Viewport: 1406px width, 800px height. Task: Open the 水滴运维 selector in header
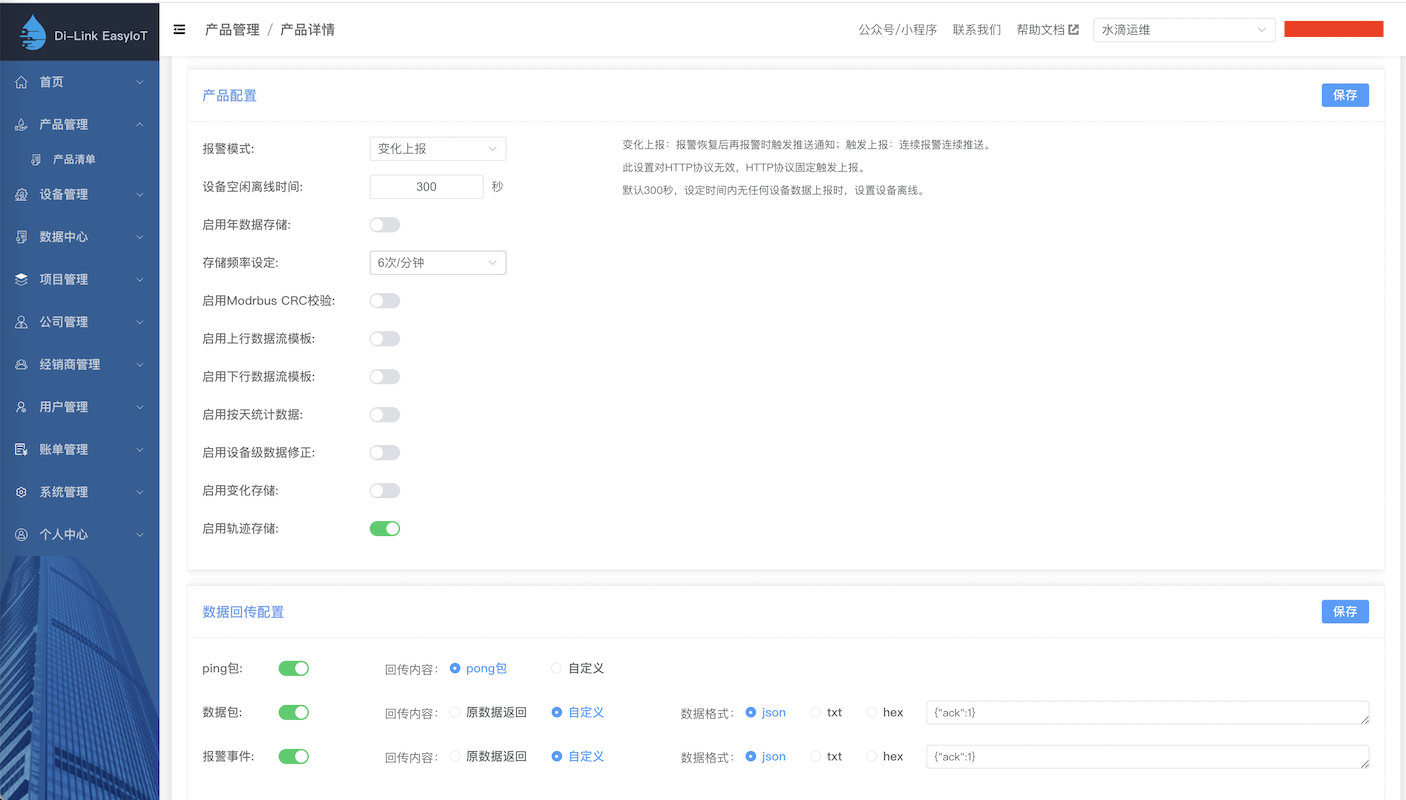pos(1184,30)
